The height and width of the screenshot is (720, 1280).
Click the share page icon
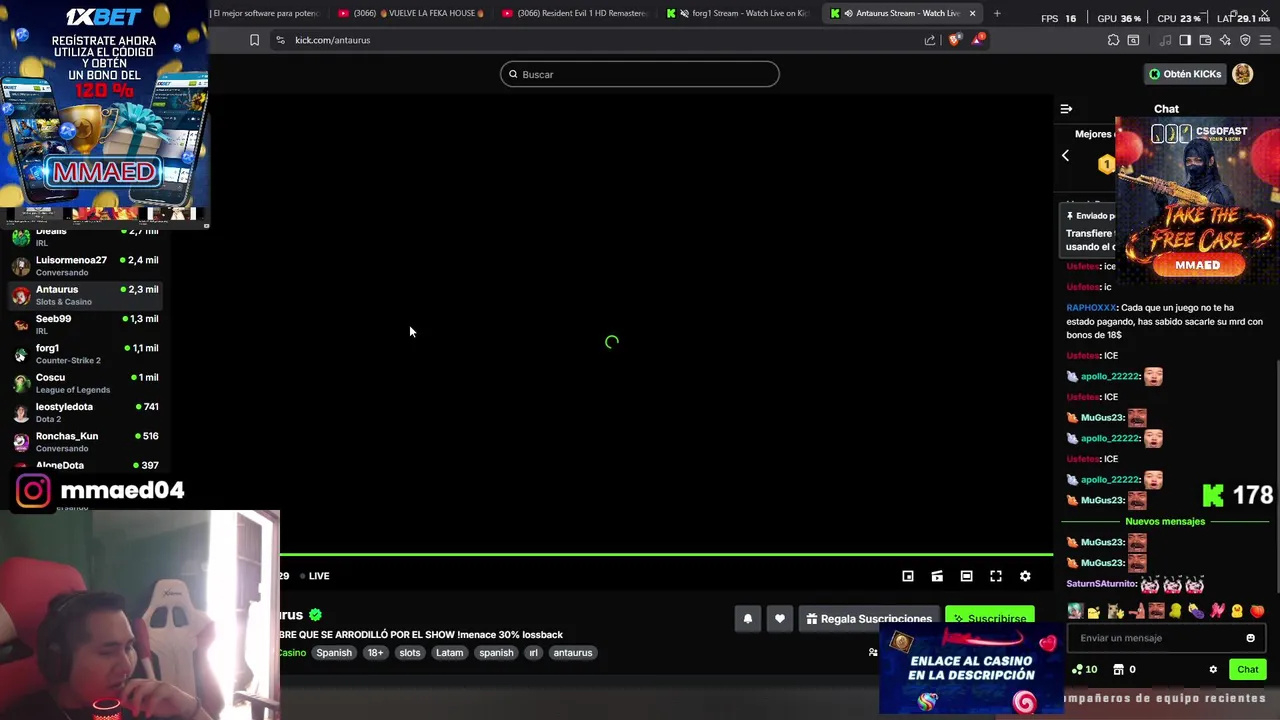930,40
